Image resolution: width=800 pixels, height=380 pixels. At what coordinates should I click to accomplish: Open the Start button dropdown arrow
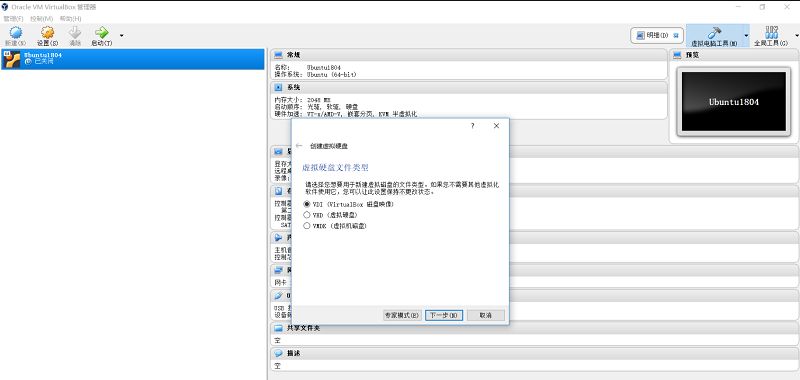click(x=121, y=35)
